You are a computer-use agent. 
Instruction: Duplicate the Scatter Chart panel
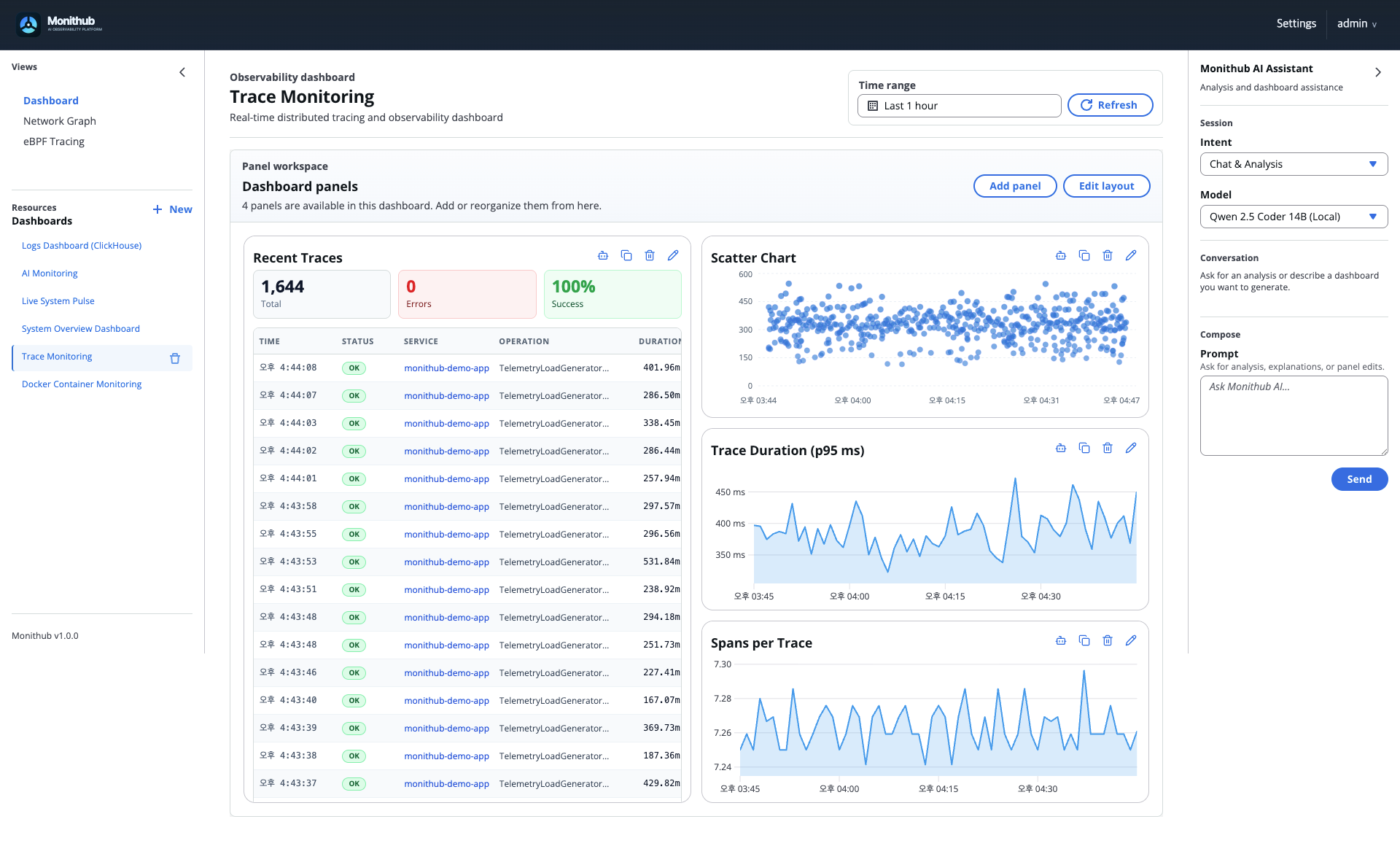click(x=1084, y=255)
